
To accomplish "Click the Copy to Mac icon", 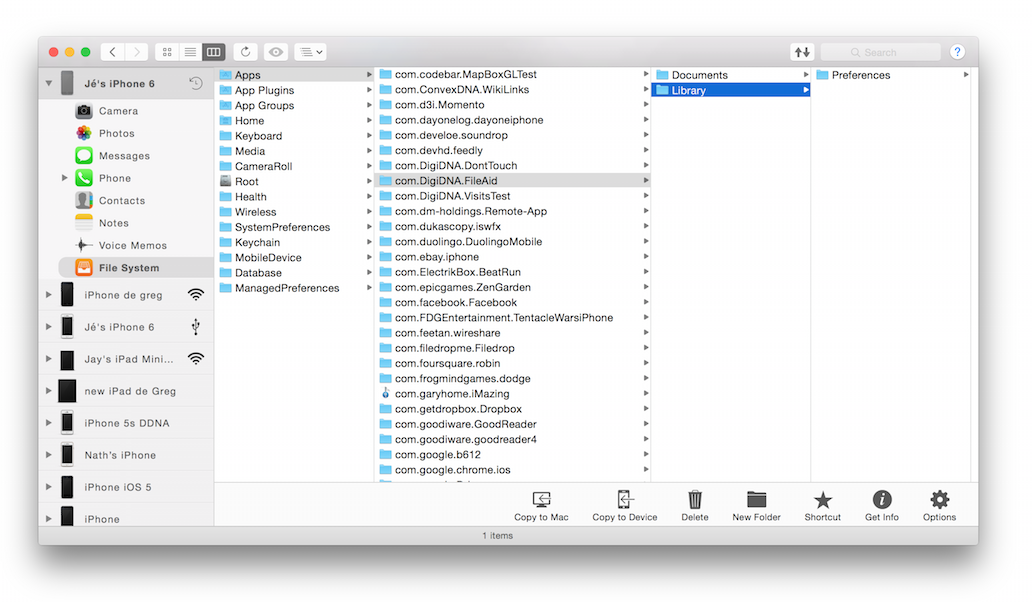I will coord(541,499).
